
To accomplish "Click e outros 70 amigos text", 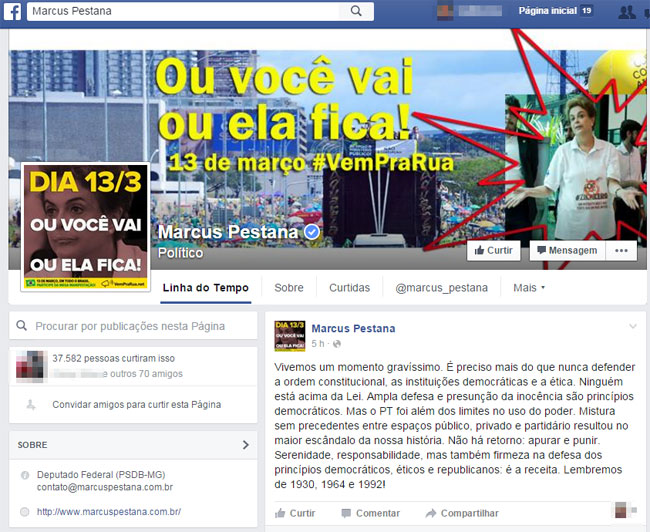I will point(142,374).
